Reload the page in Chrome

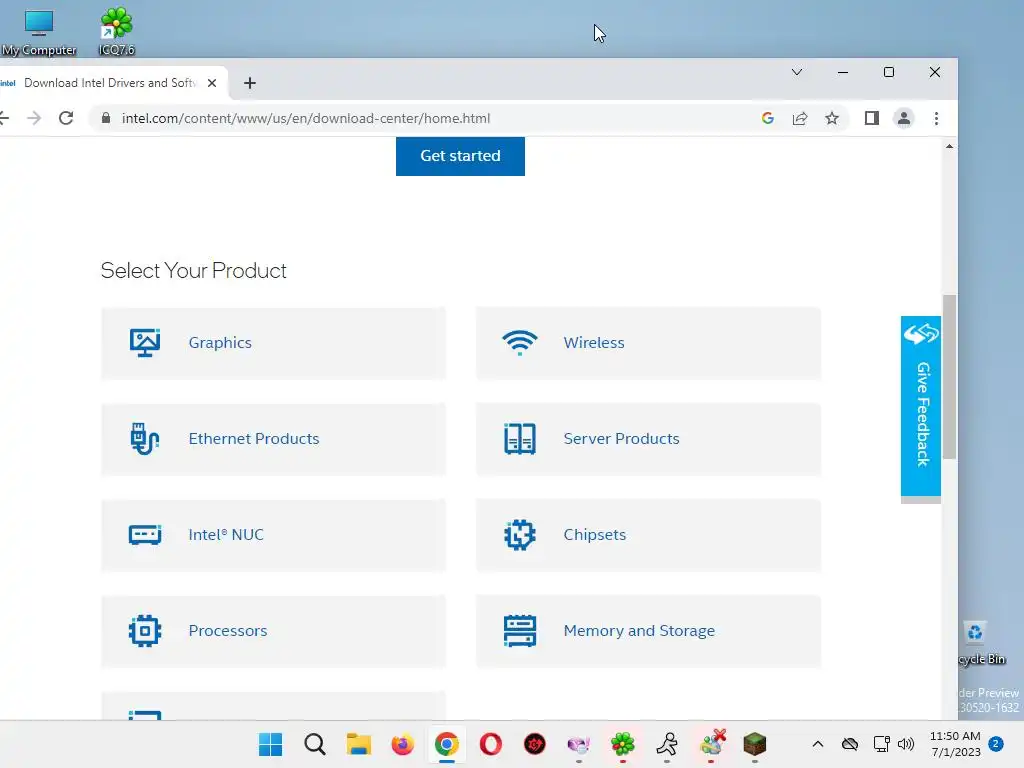[x=66, y=118]
